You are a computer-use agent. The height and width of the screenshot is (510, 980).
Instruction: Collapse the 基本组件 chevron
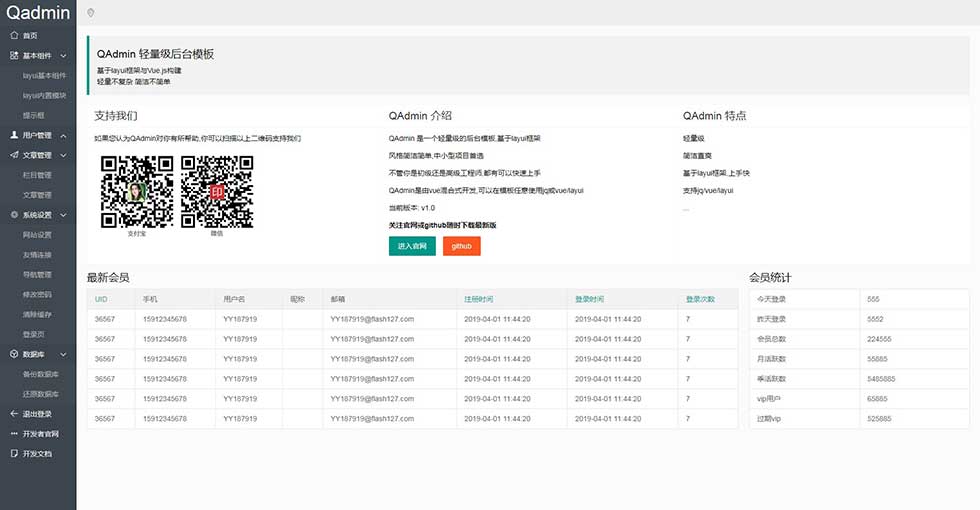63,56
